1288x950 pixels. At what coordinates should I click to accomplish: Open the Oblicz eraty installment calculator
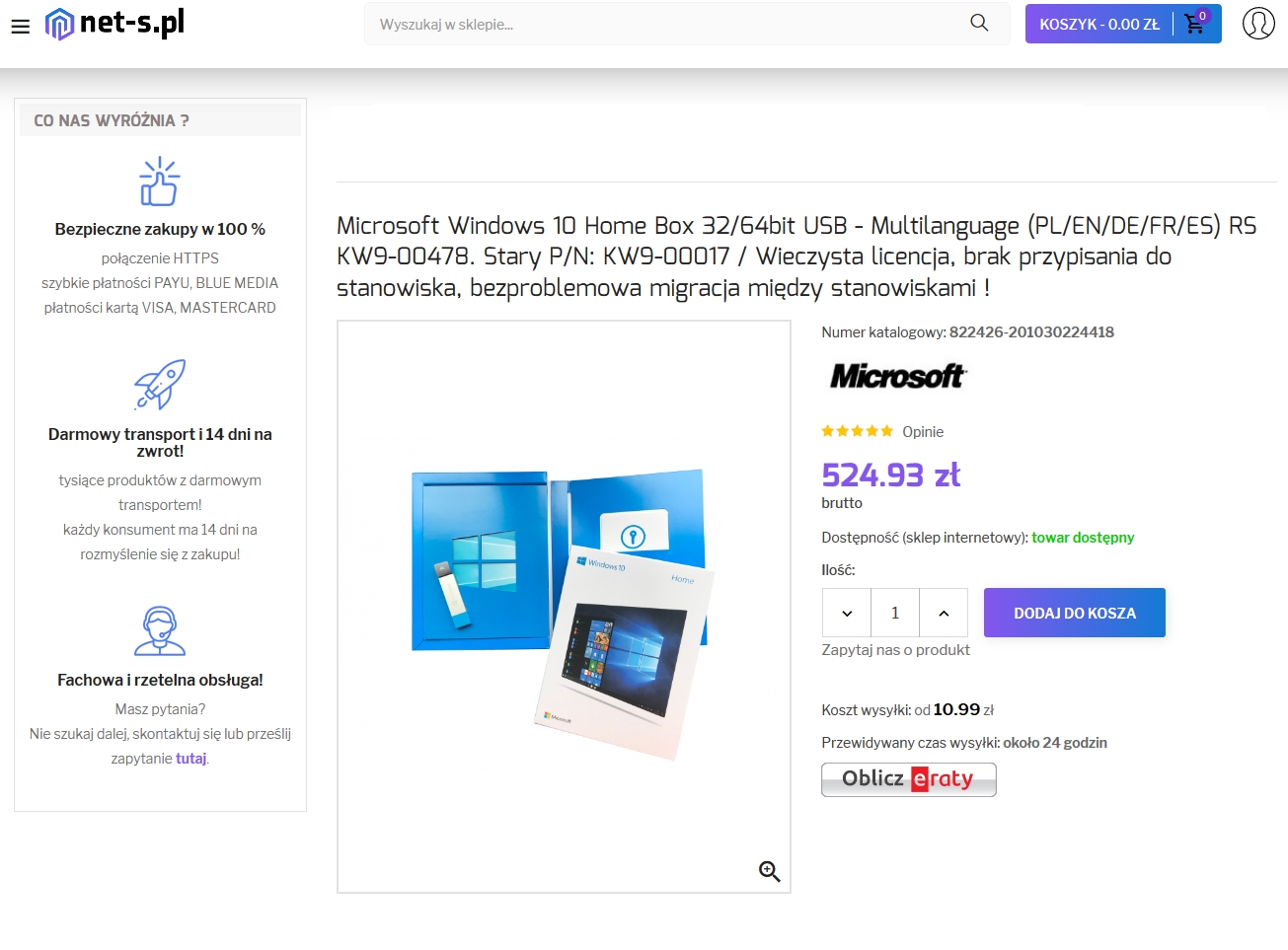(x=909, y=779)
